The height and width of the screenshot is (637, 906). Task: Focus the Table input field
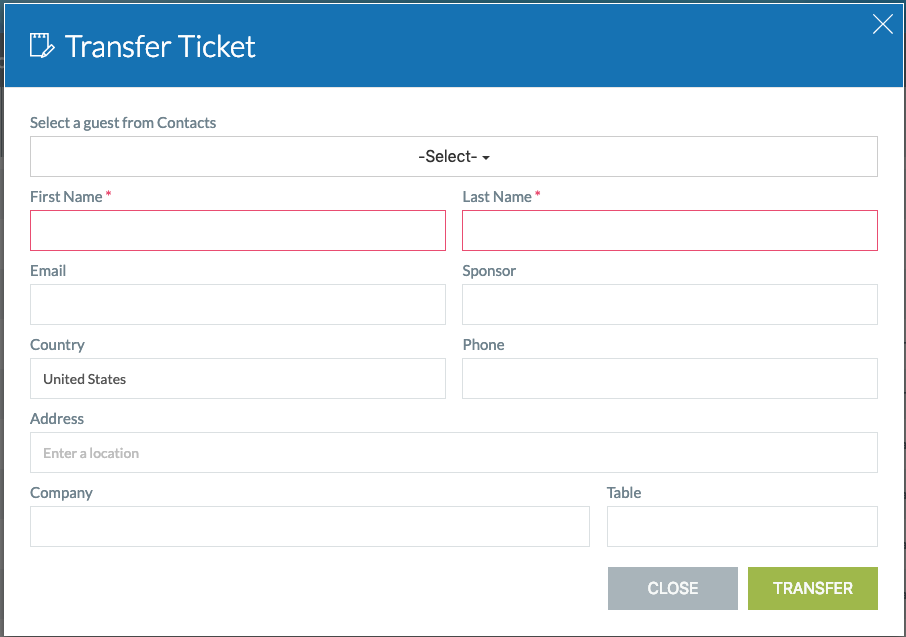pos(742,527)
